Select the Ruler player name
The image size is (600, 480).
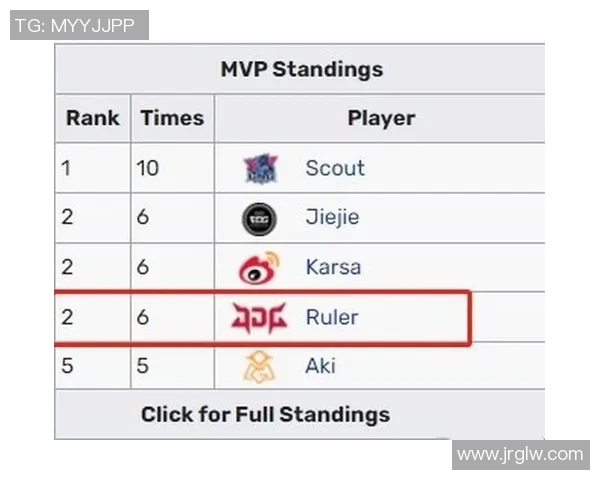tap(331, 318)
